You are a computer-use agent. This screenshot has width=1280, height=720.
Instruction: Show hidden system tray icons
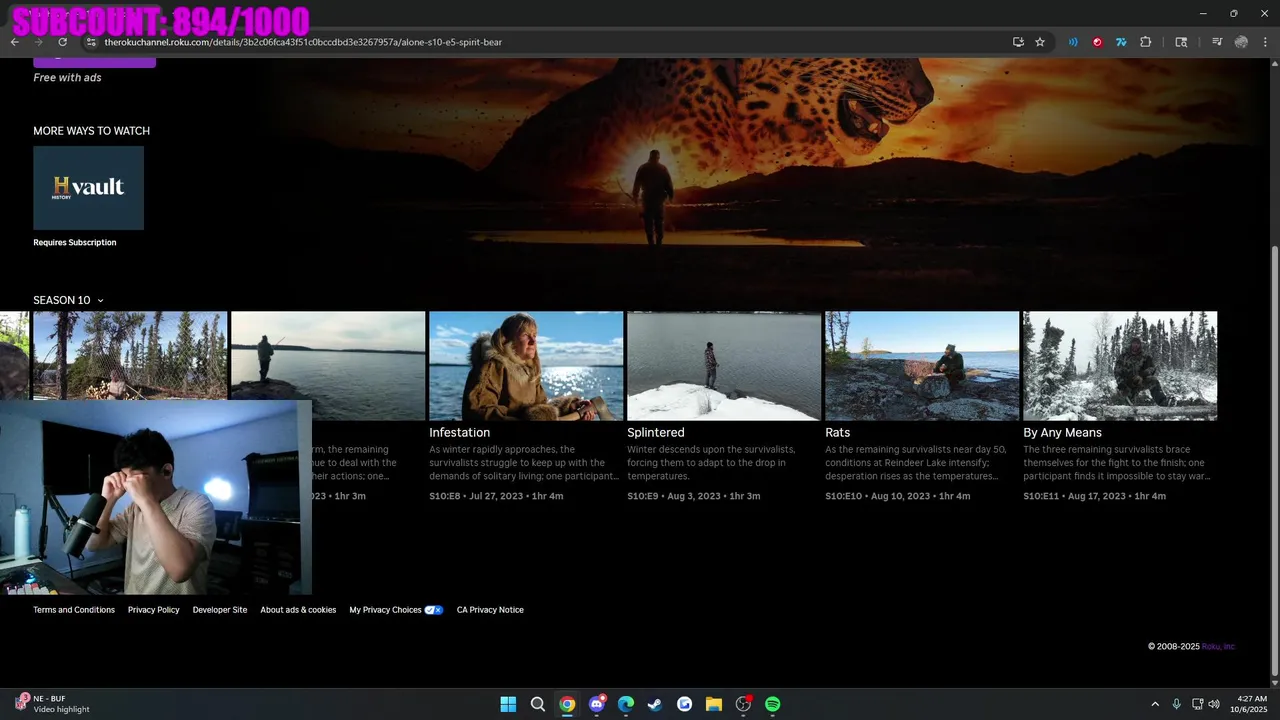[1155, 704]
